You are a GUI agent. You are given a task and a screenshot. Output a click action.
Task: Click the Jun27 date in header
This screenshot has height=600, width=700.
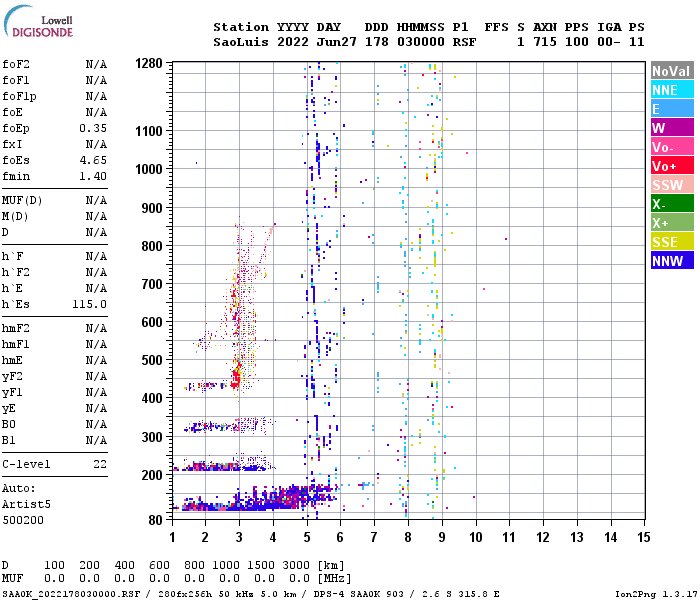(337, 42)
